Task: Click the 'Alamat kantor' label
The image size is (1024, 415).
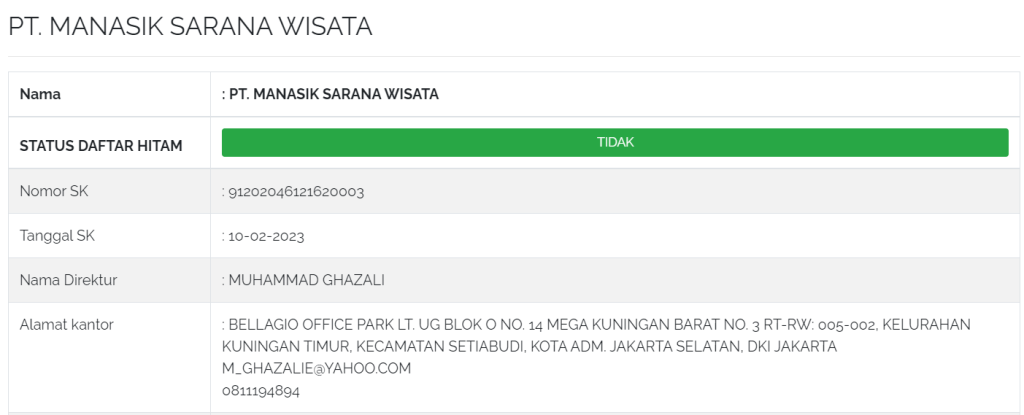Action: [x=66, y=325]
